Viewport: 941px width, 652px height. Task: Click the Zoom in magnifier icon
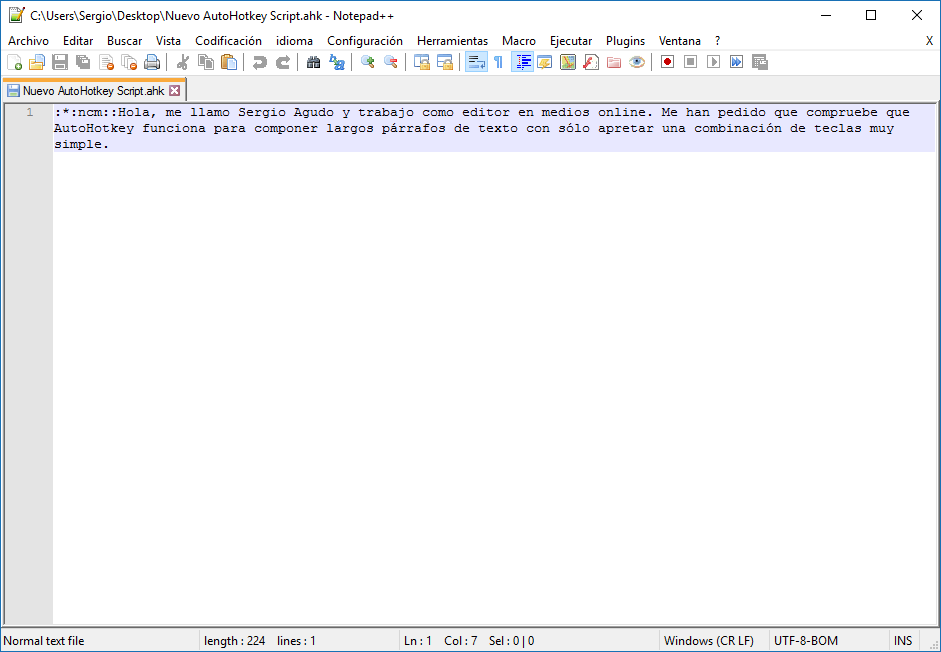pos(368,62)
